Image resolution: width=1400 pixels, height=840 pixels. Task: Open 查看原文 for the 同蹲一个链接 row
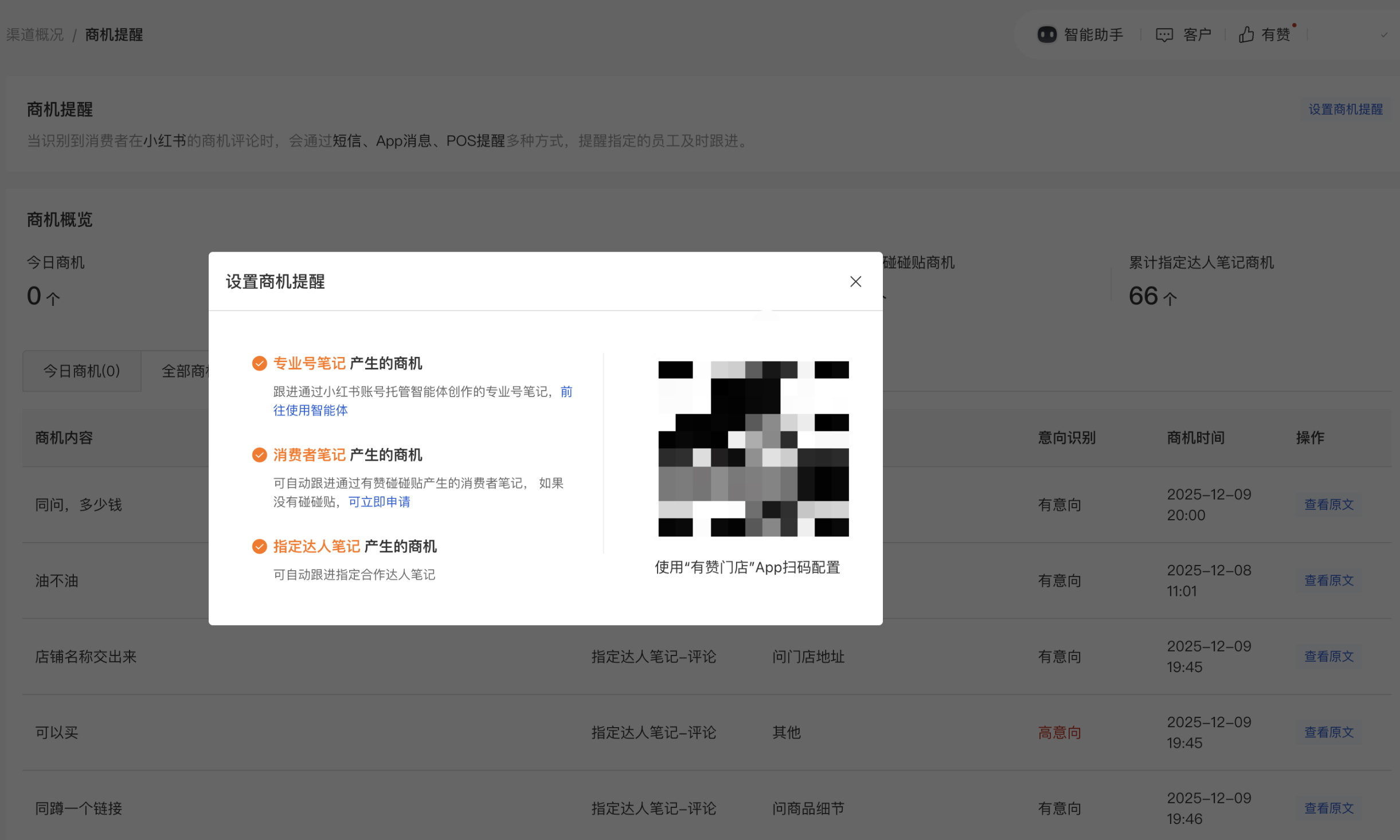pyautogui.click(x=1328, y=808)
